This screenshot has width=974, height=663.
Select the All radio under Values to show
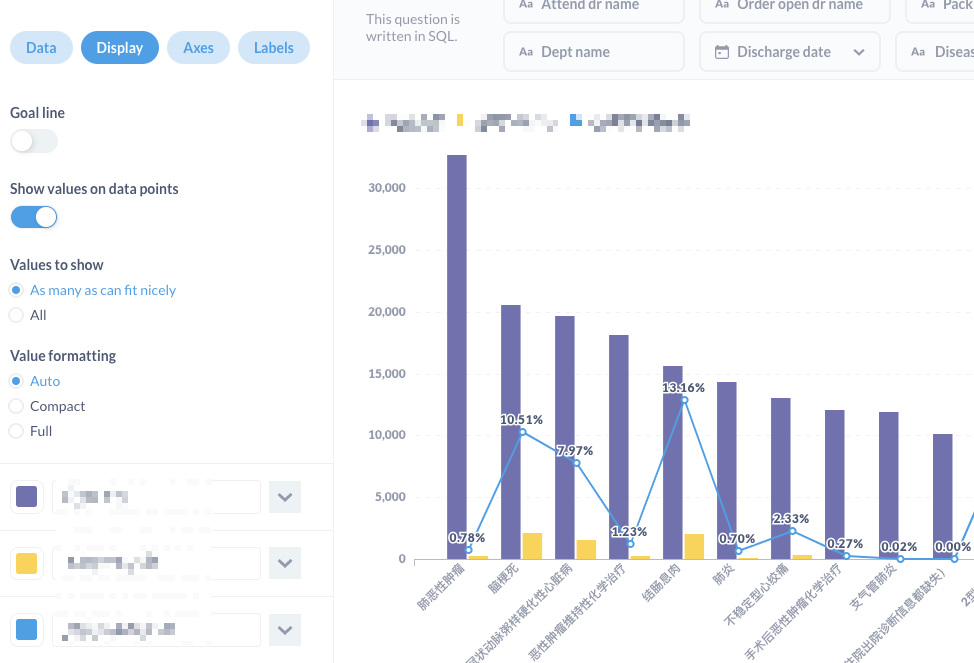coord(16,315)
